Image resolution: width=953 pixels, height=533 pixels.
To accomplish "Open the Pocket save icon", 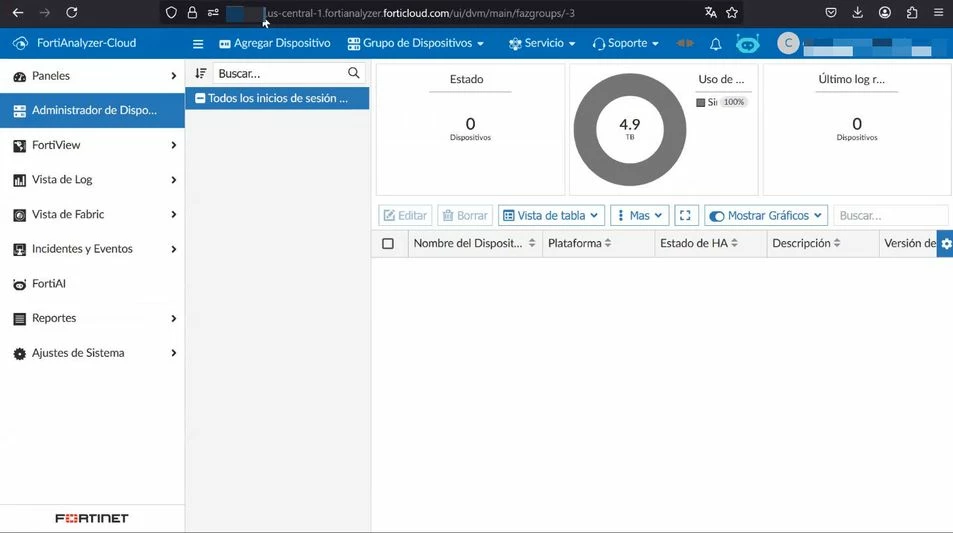I will pyautogui.click(x=831, y=12).
